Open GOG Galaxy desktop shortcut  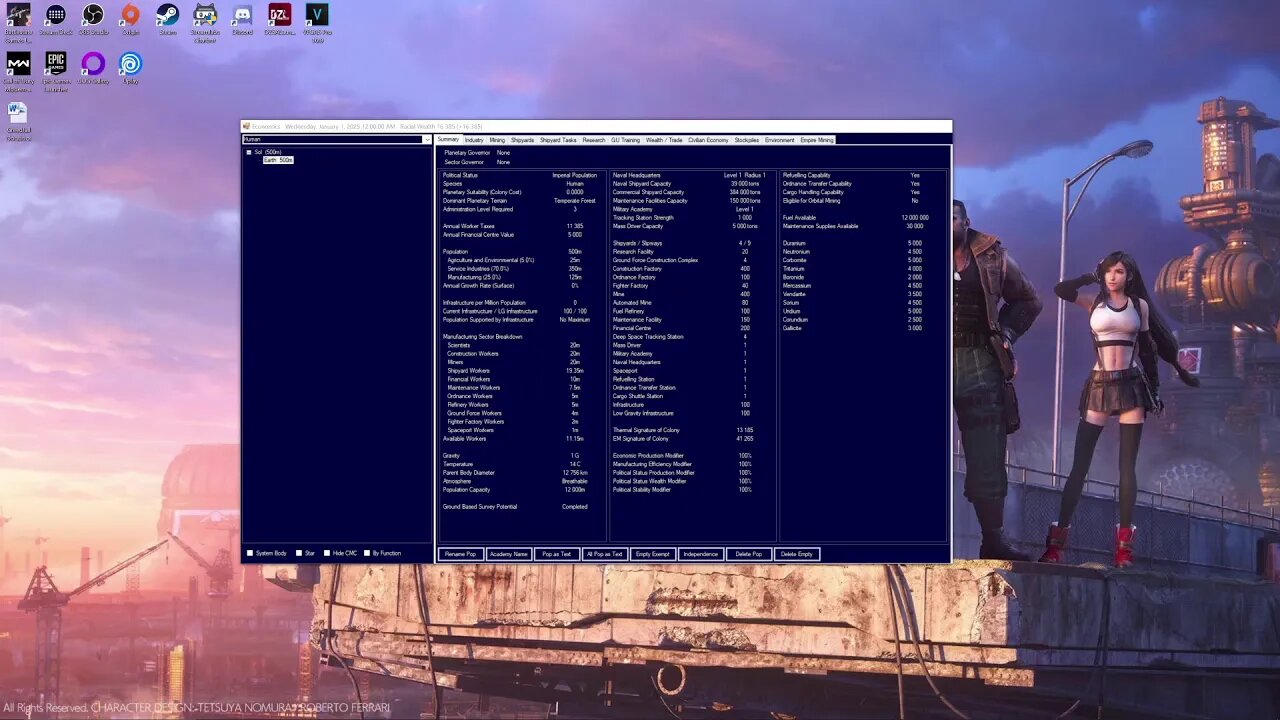[x=93, y=68]
